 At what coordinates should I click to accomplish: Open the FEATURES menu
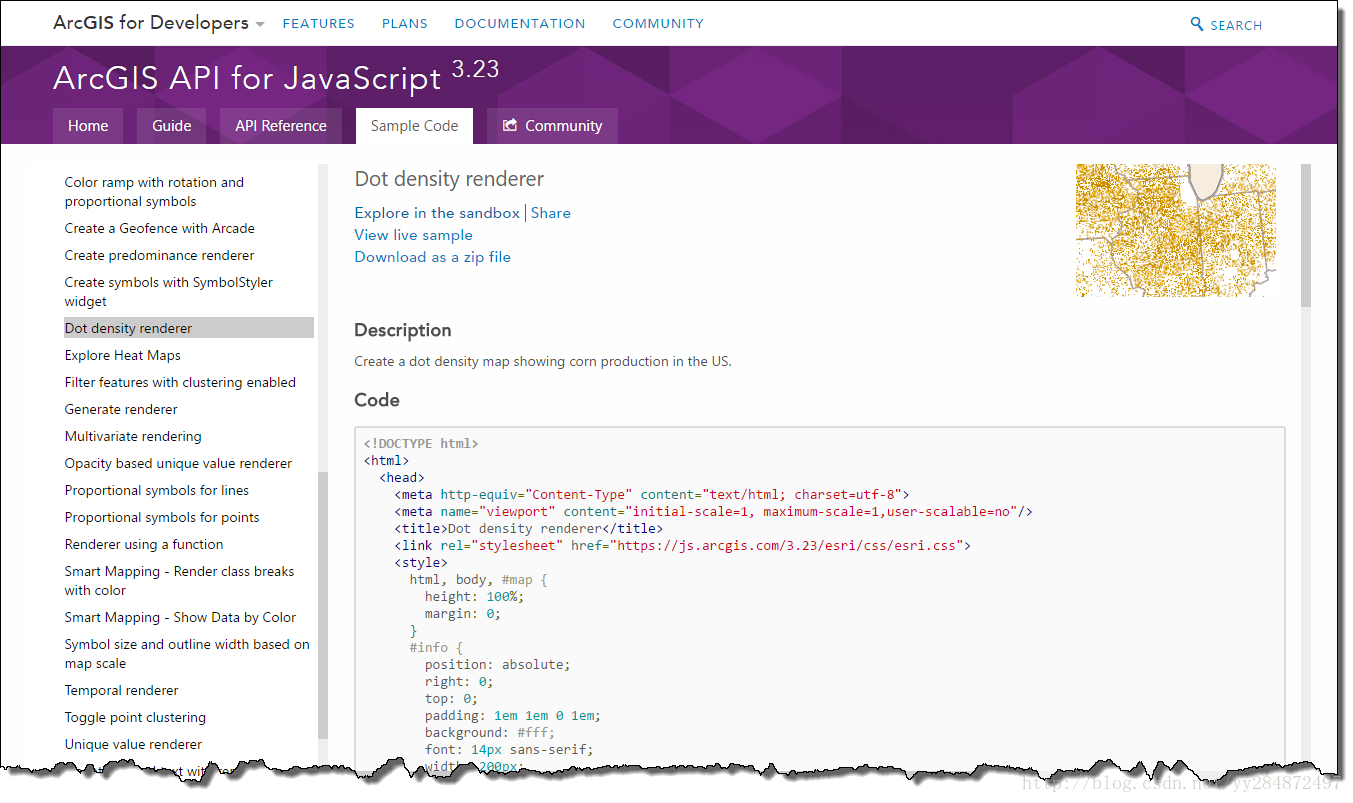click(x=318, y=24)
